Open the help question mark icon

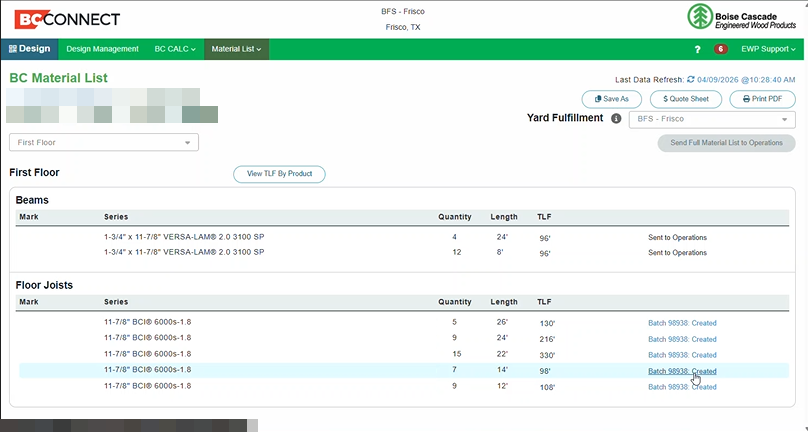pos(697,49)
